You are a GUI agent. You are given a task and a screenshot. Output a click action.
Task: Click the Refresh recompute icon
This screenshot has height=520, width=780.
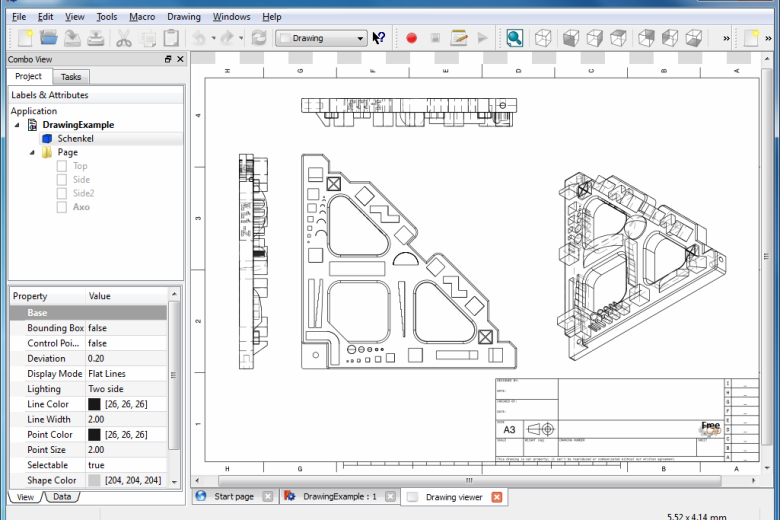tap(259, 38)
